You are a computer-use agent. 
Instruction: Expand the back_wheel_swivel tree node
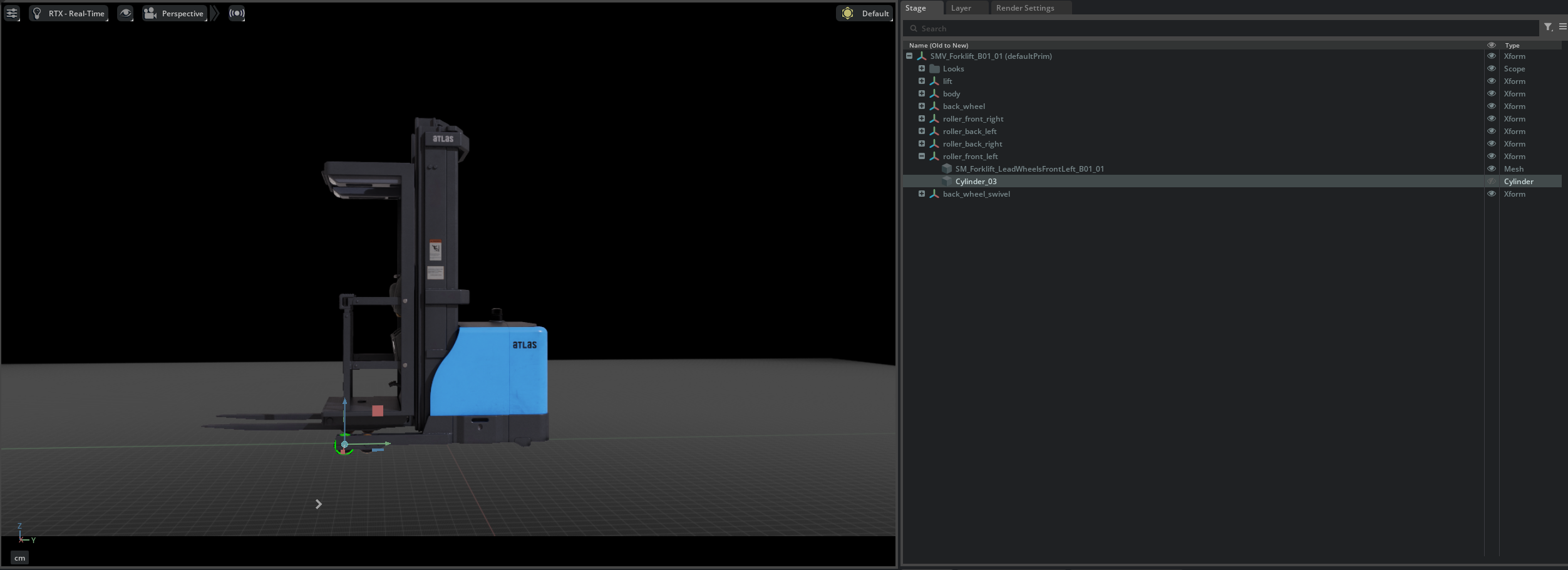coord(922,194)
